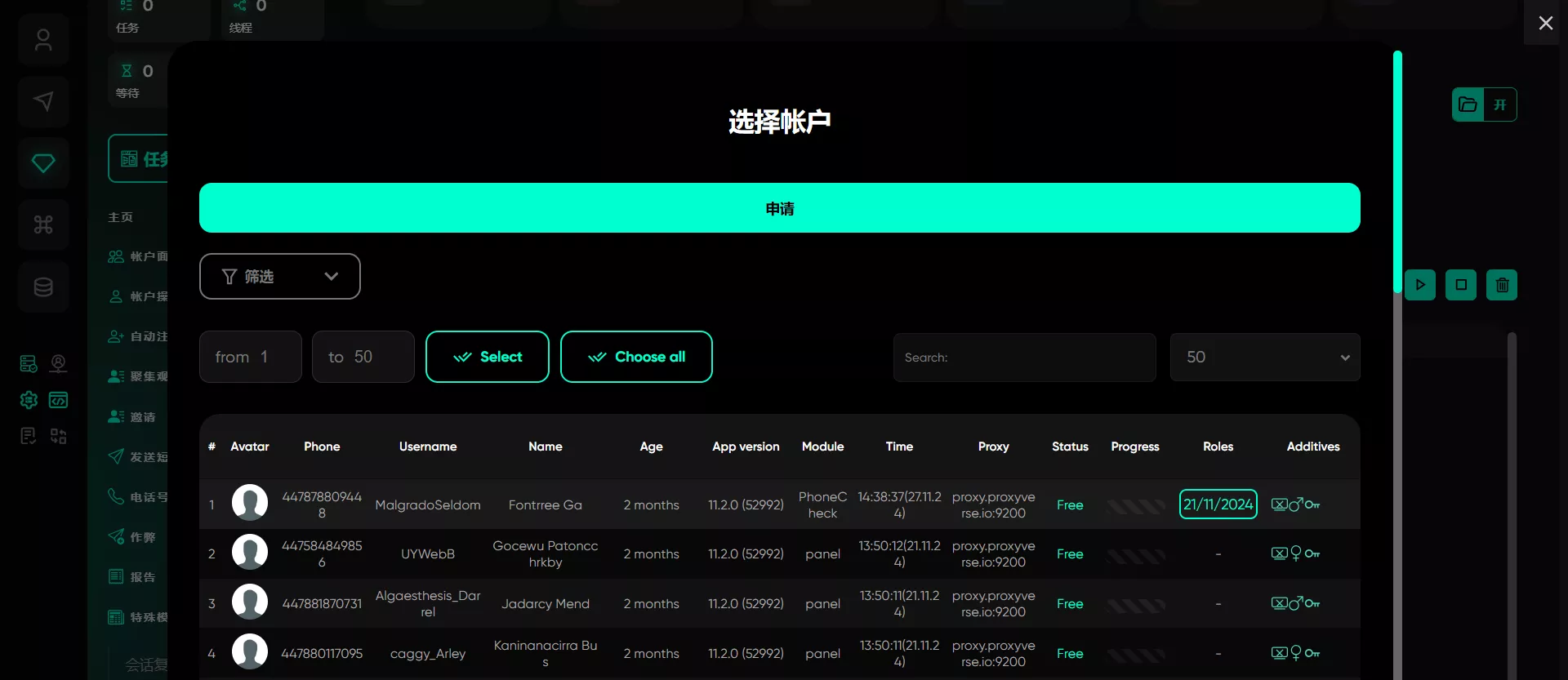
Task: Click the key icon in Algaesthesis_Darrel's row
Action: click(x=1312, y=603)
